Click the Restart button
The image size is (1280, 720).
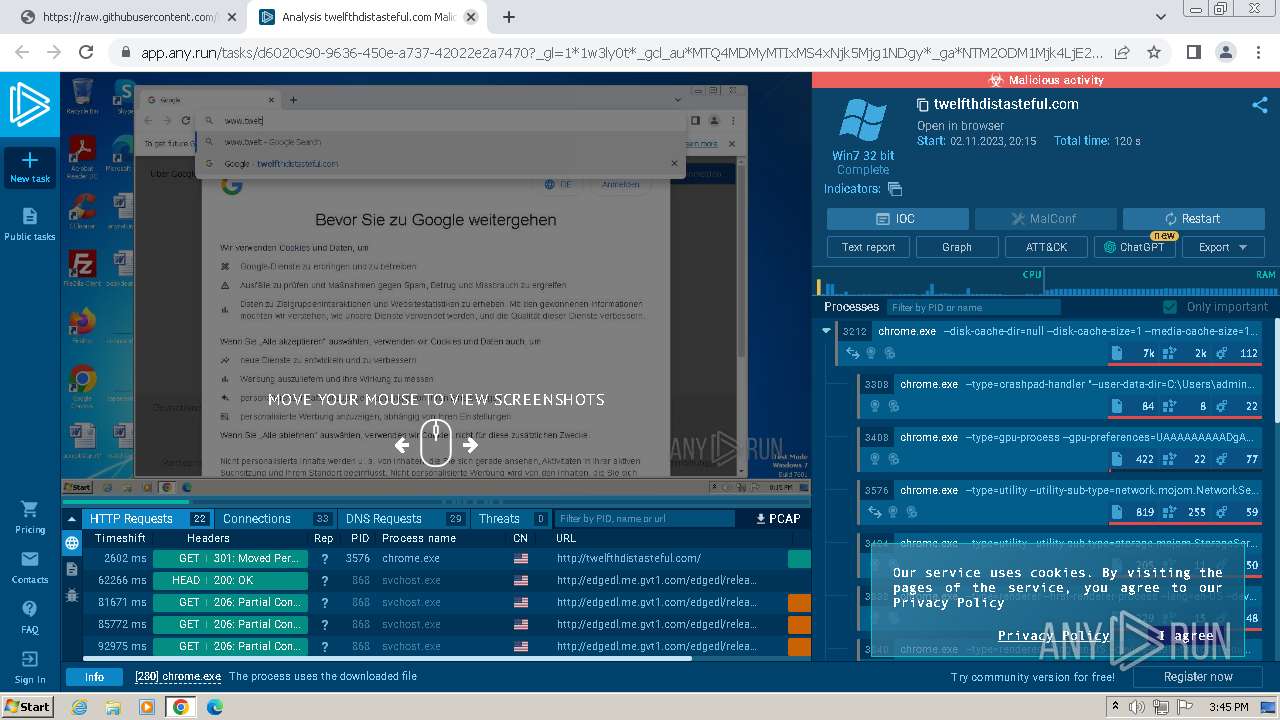click(1193, 219)
